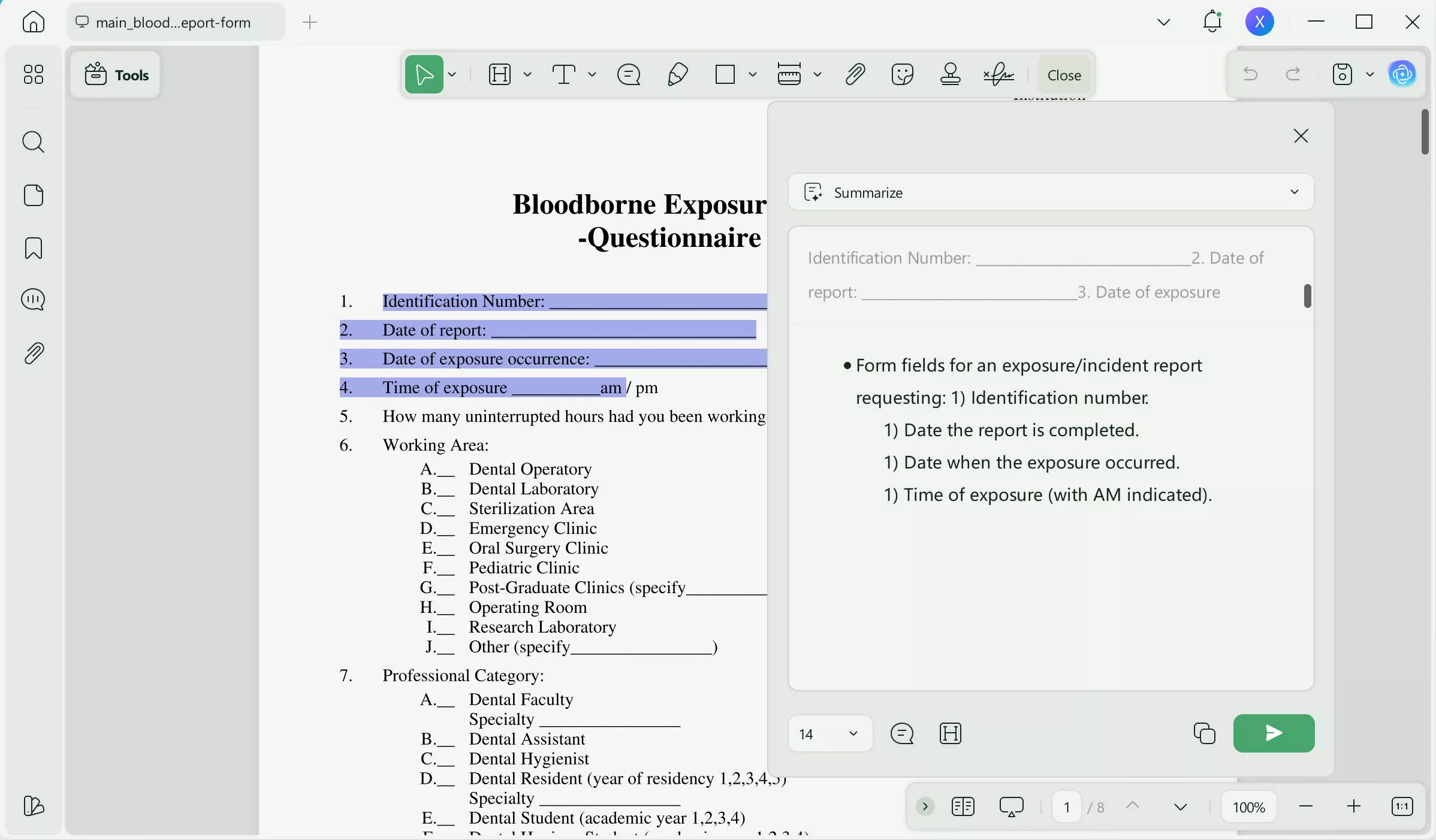Open the search panel in the sidebar
The height and width of the screenshot is (840, 1436).
coord(34,143)
